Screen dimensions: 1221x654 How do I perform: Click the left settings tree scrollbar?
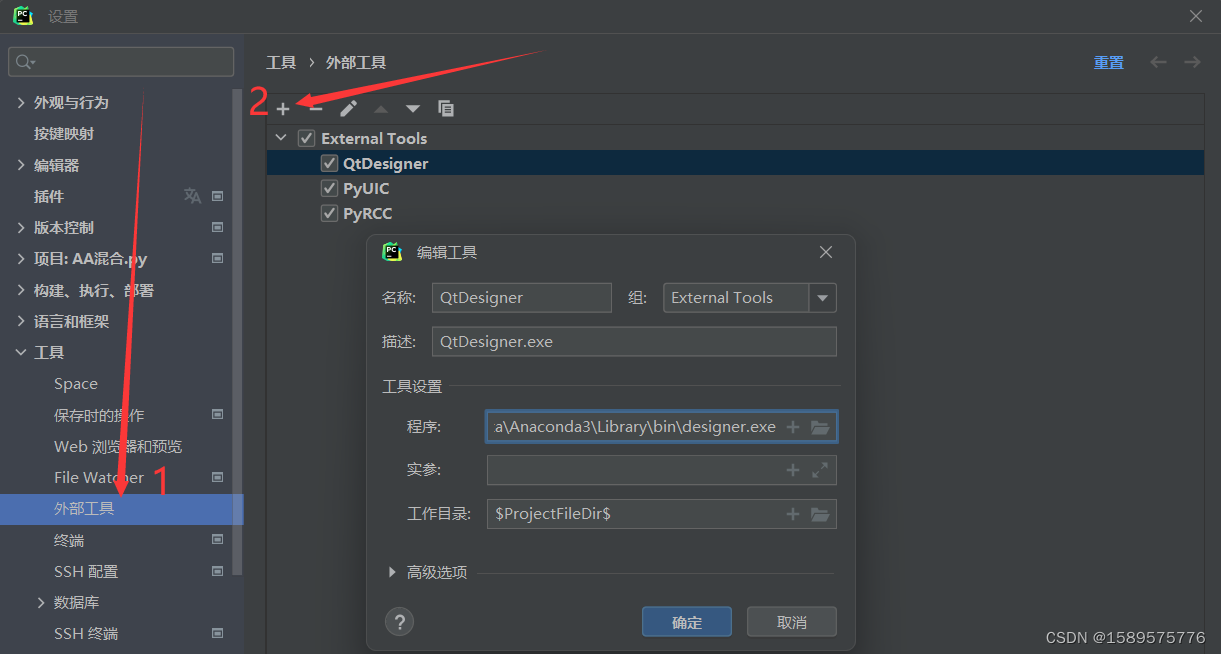pos(237,330)
